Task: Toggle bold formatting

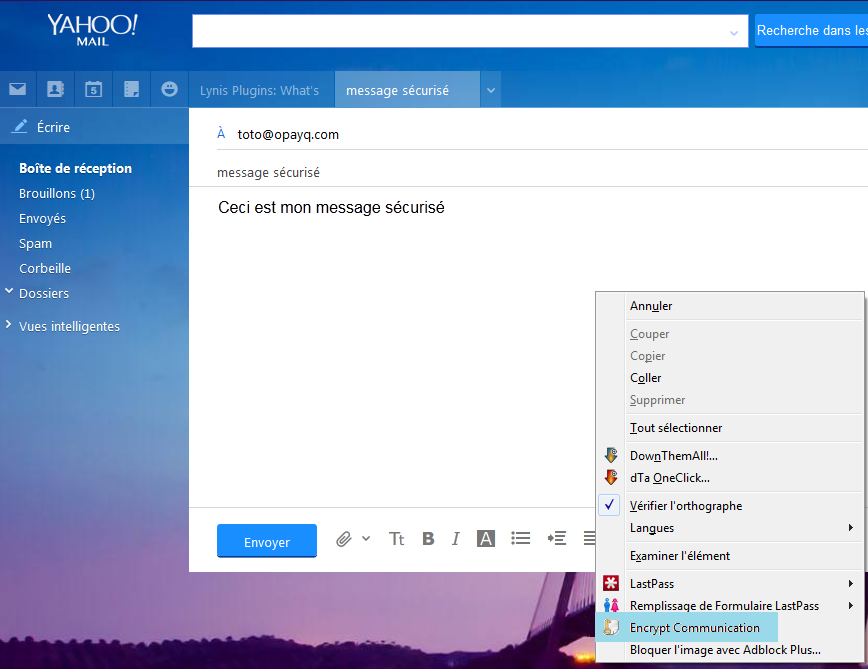Action: point(428,539)
